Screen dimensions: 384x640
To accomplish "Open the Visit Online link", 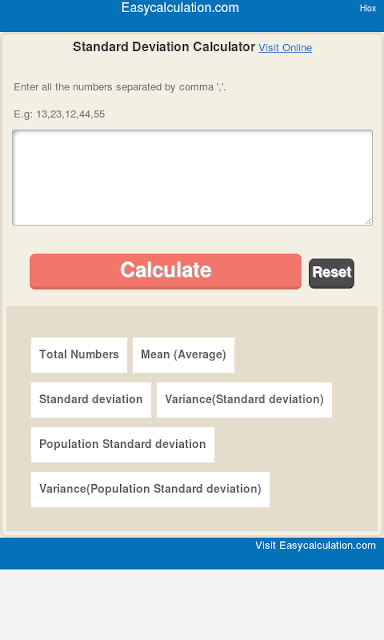I will [285, 48].
